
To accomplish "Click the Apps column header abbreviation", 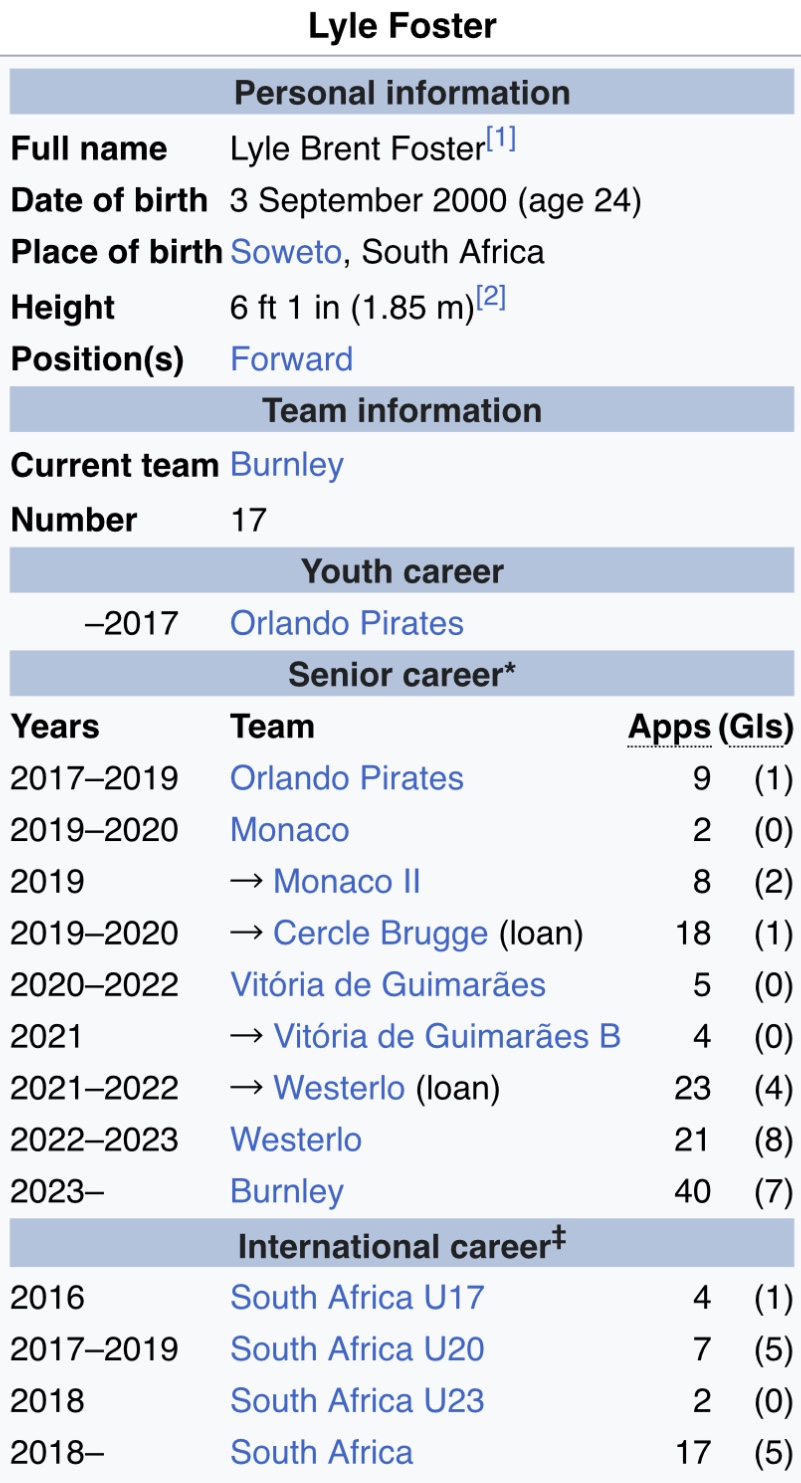I will pyautogui.click(x=669, y=727).
